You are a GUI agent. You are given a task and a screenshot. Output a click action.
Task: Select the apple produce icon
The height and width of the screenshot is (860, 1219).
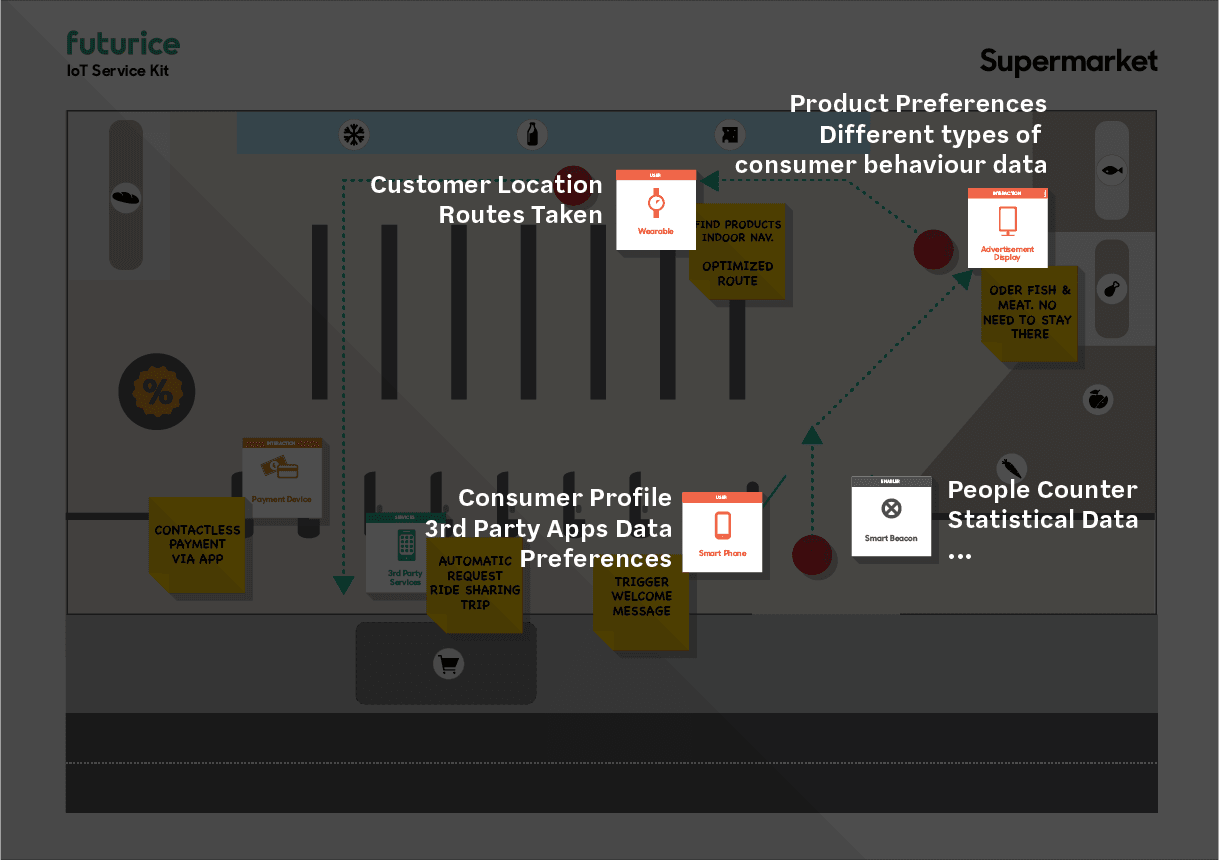pos(1097,398)
